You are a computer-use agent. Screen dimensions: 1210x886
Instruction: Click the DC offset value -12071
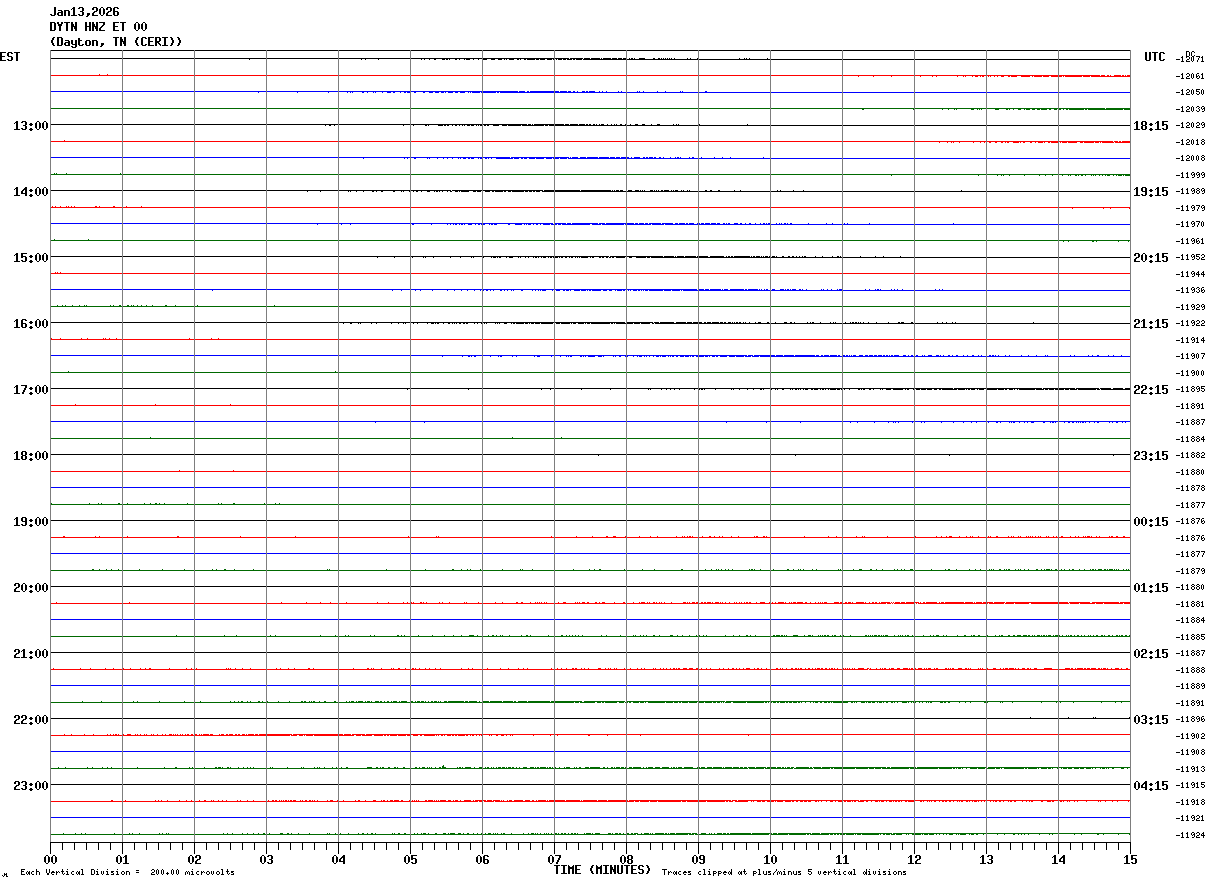[1190, 60]
